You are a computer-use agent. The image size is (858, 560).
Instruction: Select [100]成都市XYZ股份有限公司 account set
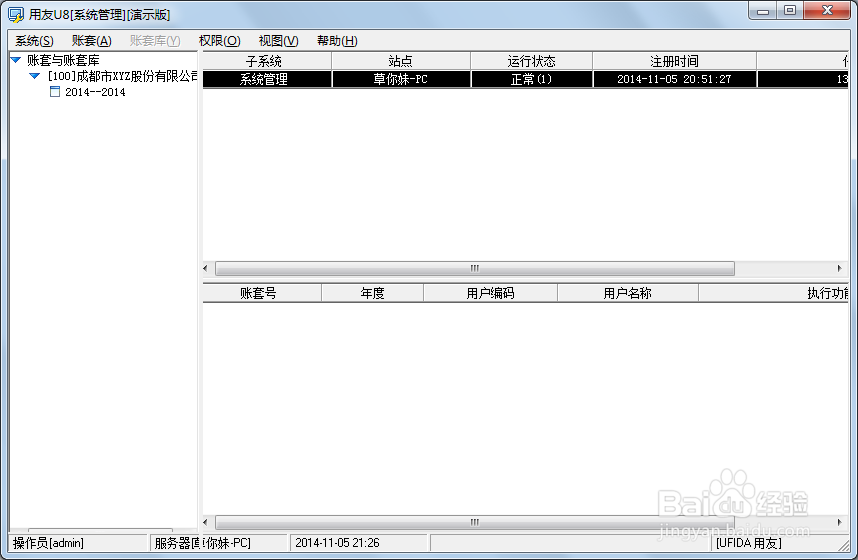point(123,76)
